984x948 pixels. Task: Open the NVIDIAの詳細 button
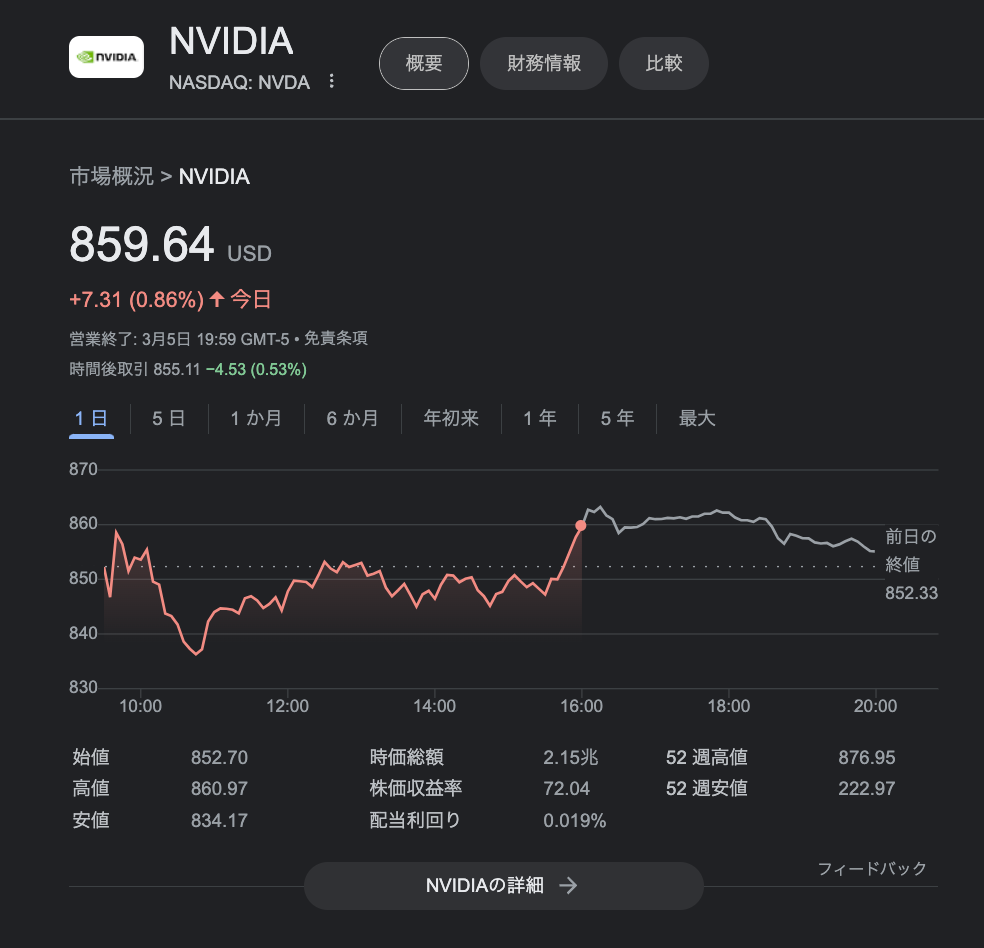click(x=503, y=885)
